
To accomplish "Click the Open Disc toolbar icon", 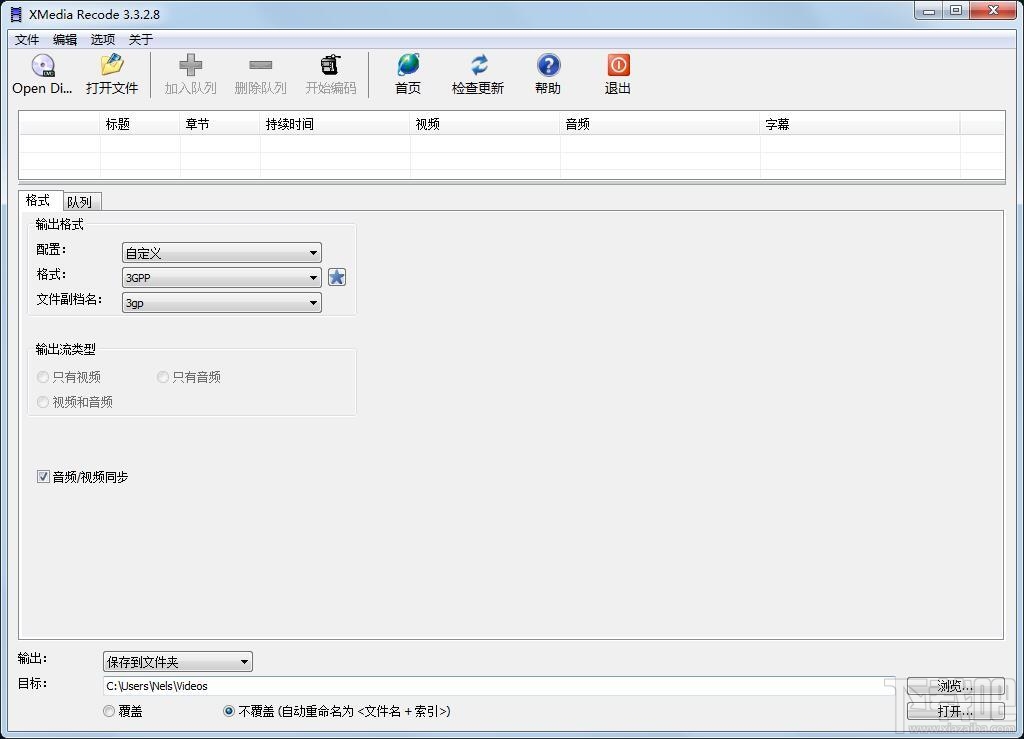I will coord(41,72).
